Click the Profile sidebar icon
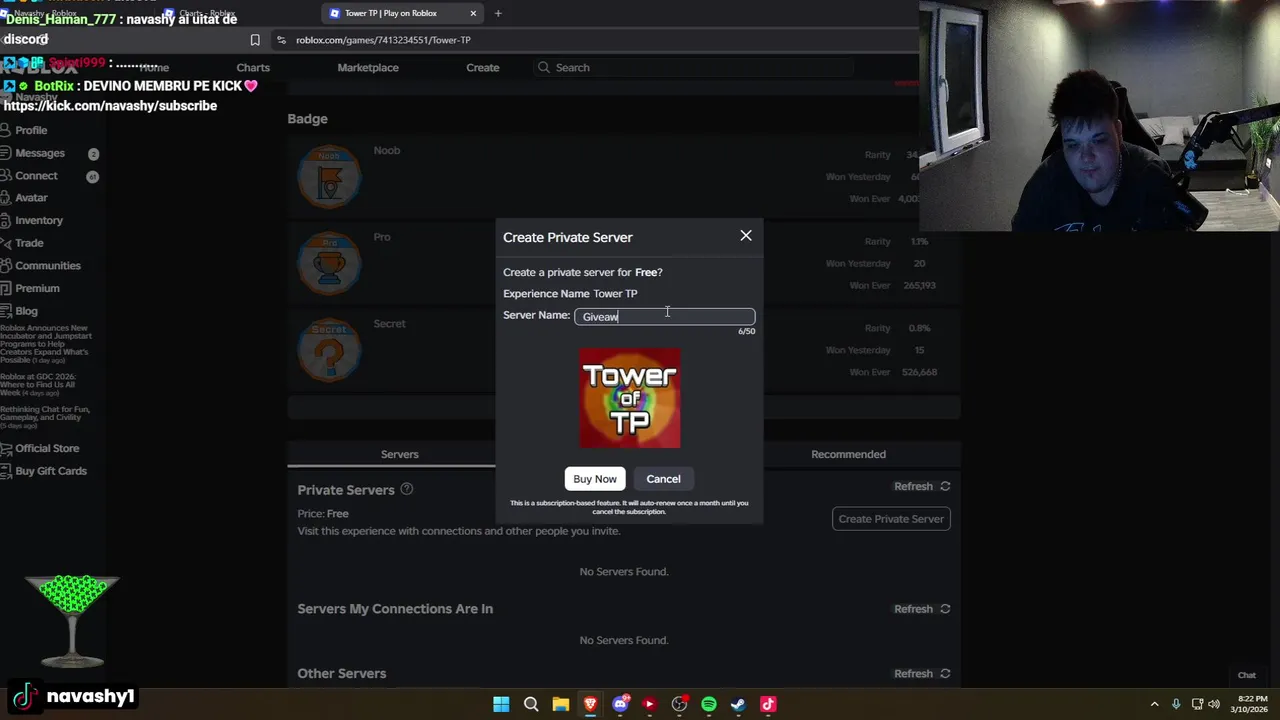 click(x=6, y=130)
